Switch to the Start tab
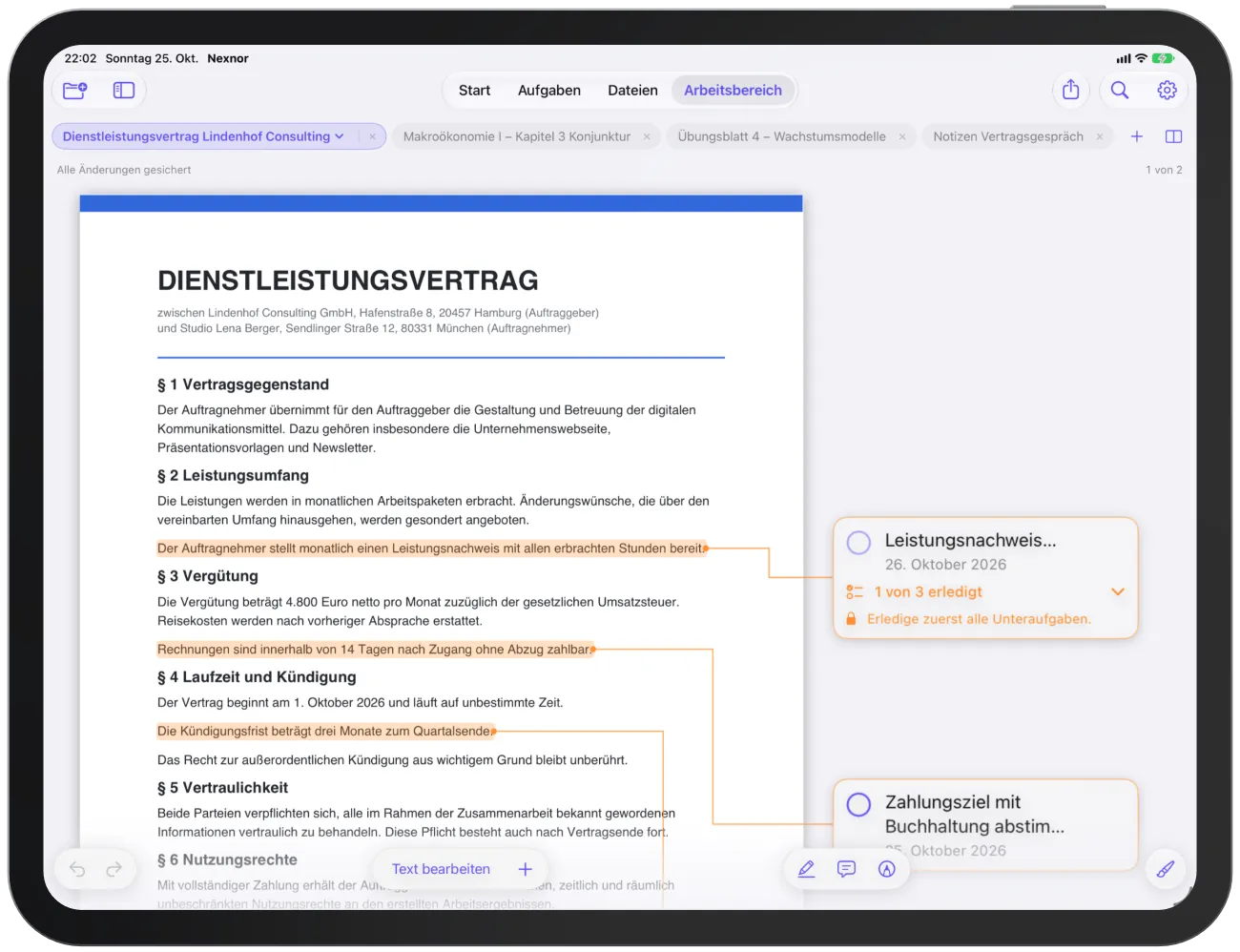This screenshot has height=952, width=1240. [474, 91]
